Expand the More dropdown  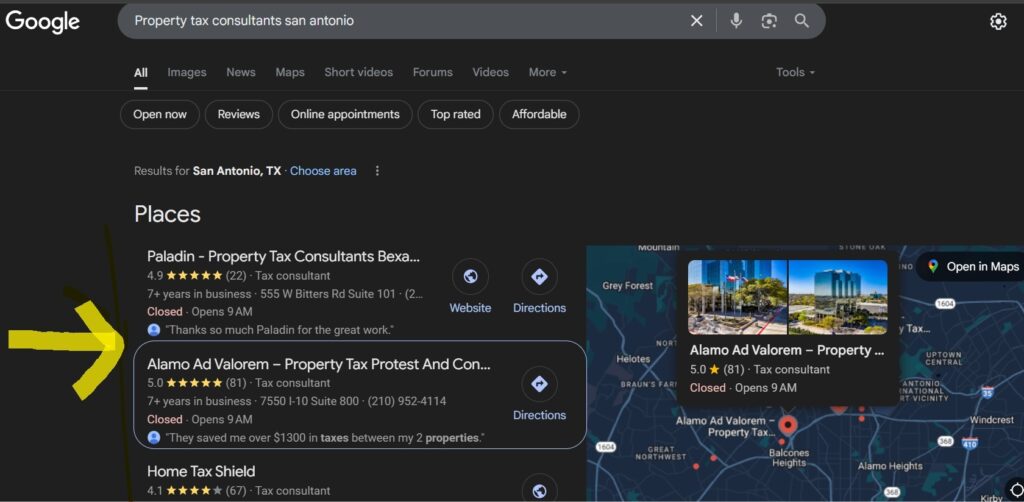(547, 72)
